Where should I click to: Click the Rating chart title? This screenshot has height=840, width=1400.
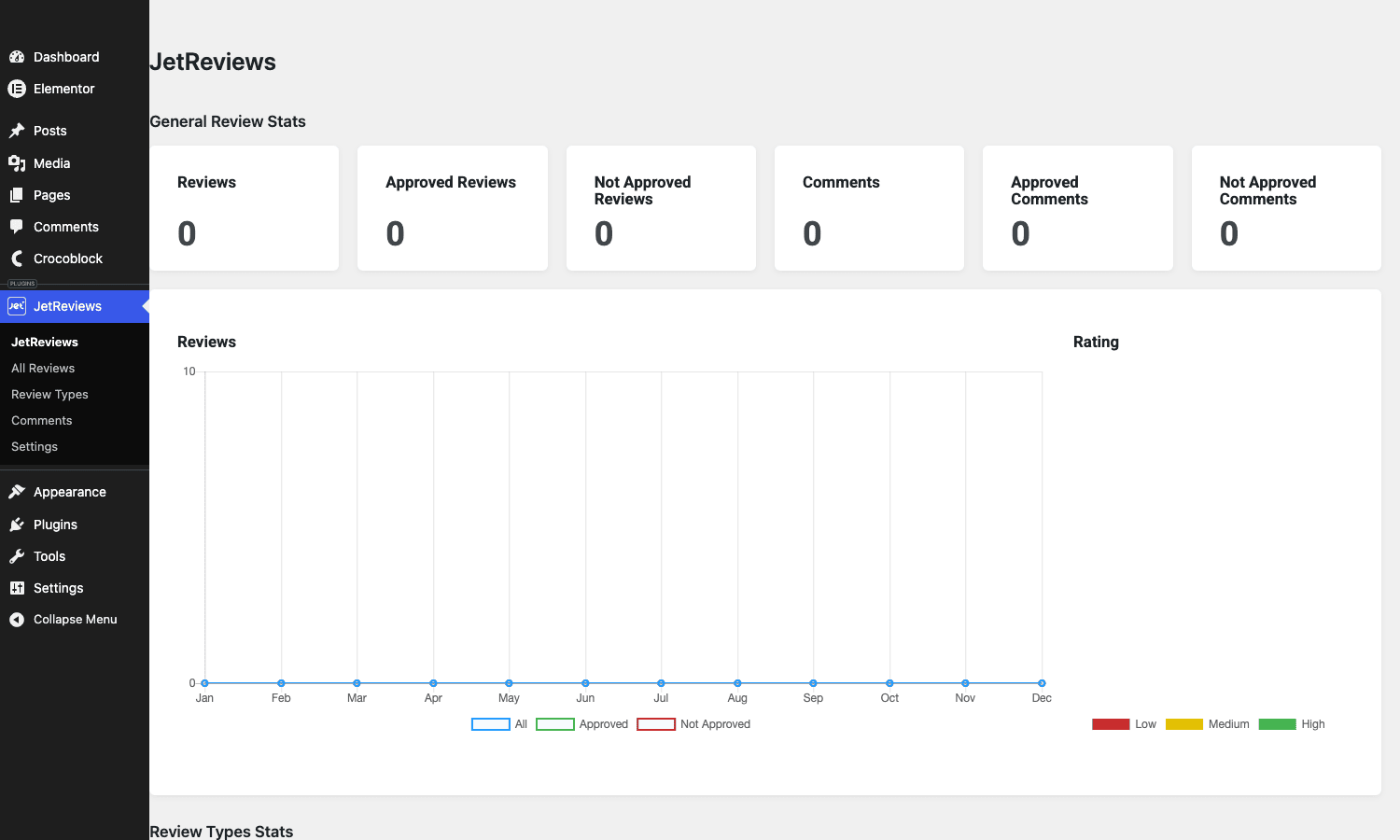click(x=1096, y=342)
